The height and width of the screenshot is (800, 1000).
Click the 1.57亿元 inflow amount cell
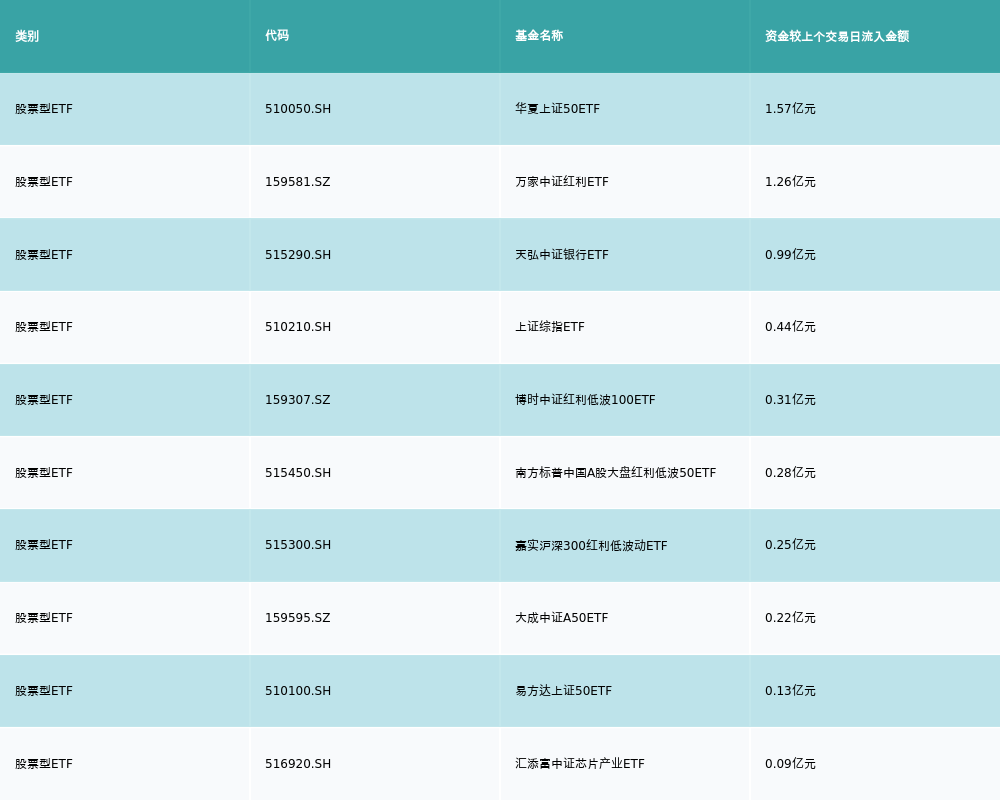(790, 109)
